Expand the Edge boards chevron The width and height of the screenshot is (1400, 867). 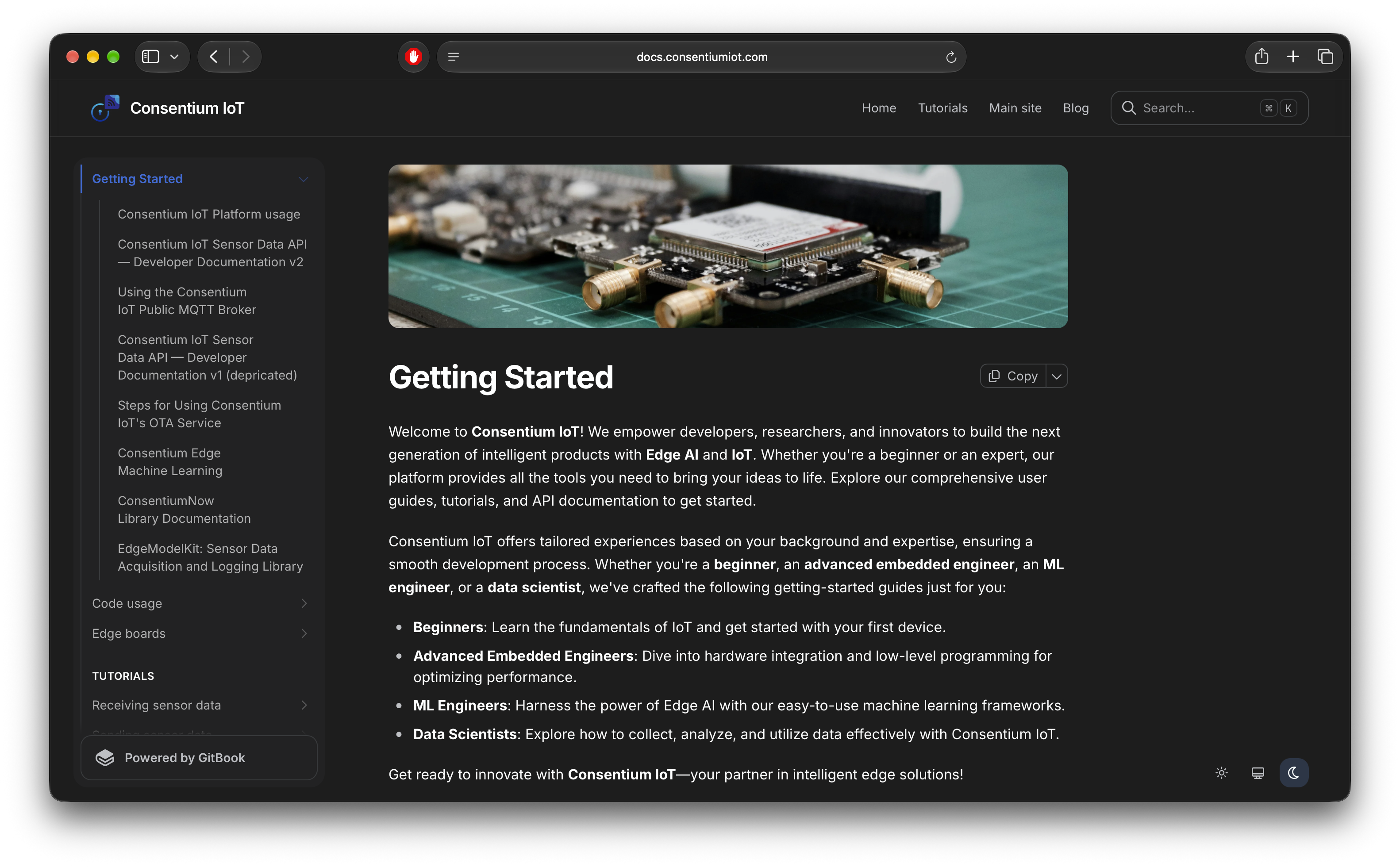(x=304, y=633)
